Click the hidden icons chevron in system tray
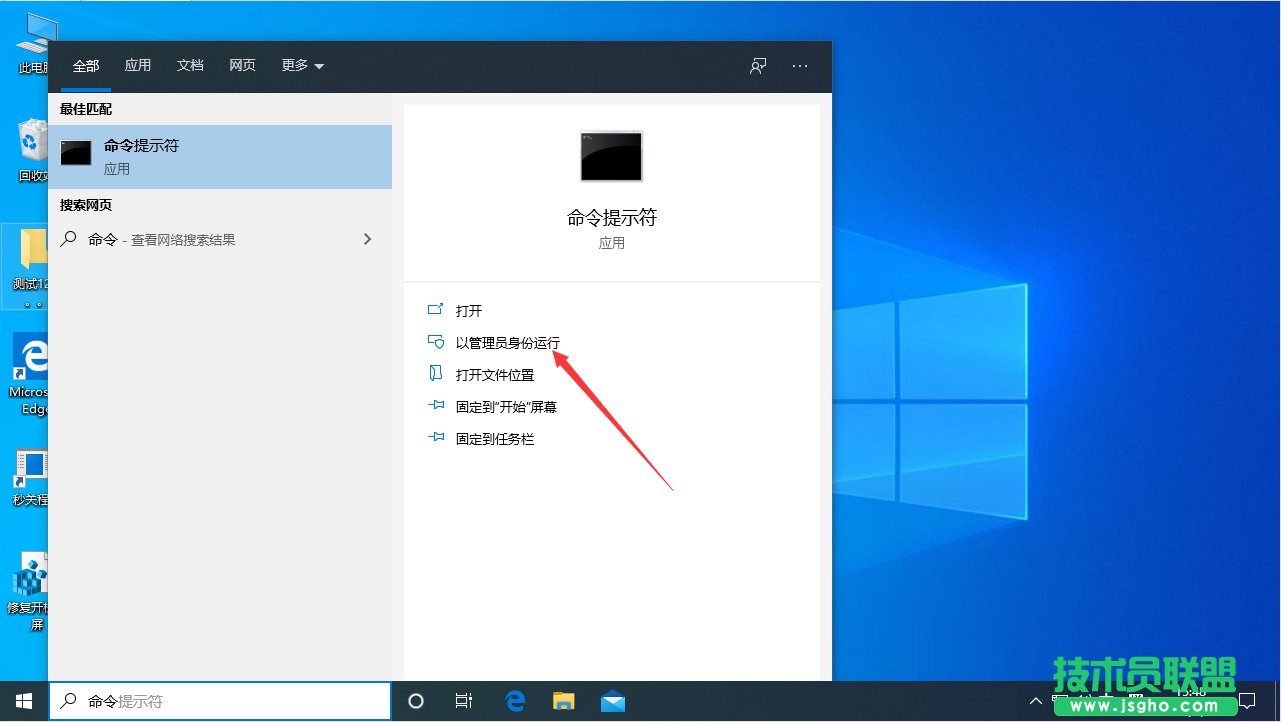 click(1036, 701)
